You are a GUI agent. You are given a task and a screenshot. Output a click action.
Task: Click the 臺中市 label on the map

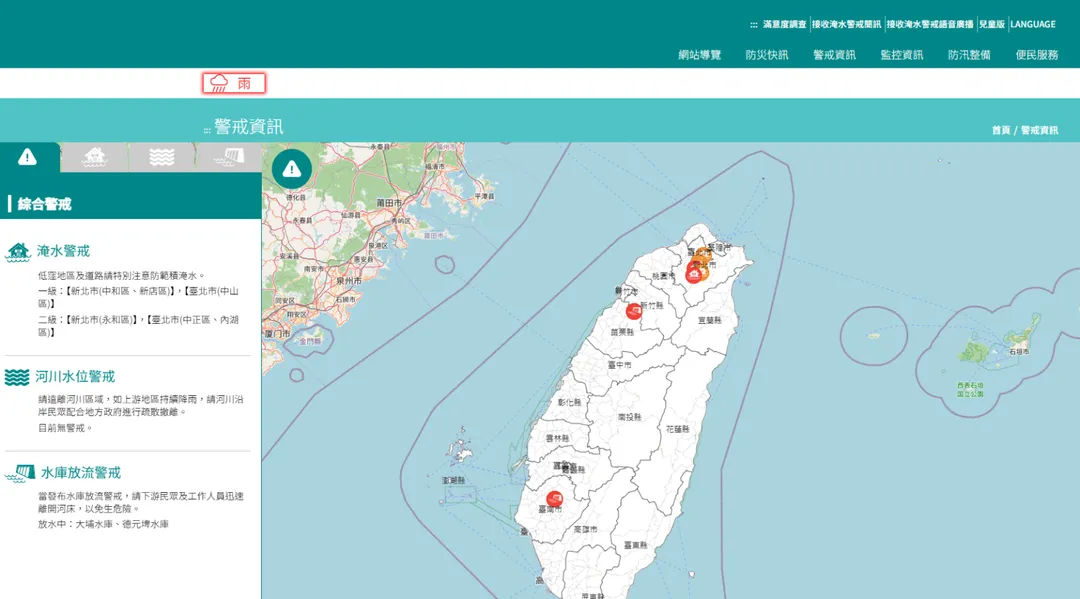(619, 365)
